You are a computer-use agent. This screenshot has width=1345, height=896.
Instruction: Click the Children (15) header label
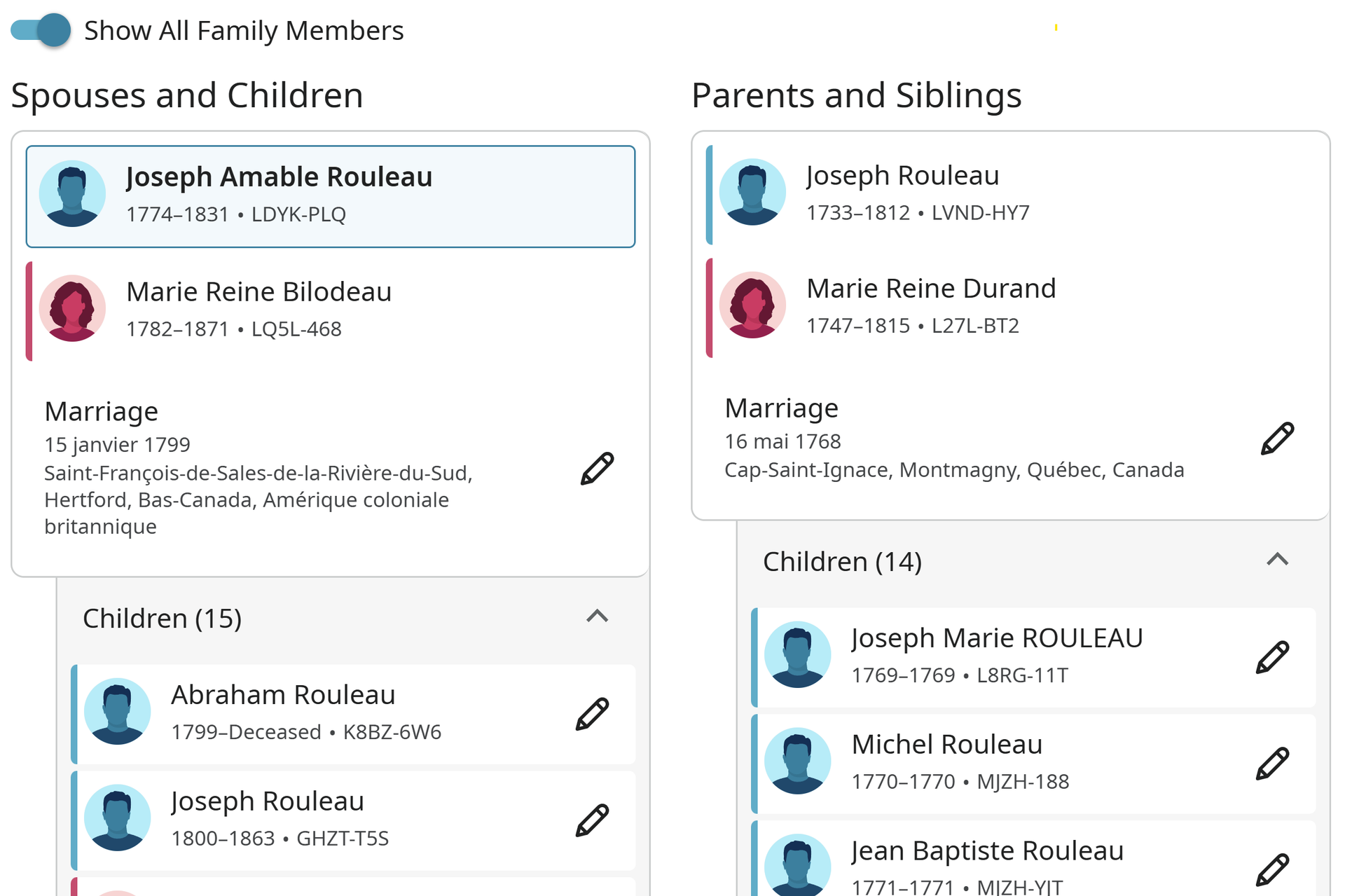click(162, 619)
